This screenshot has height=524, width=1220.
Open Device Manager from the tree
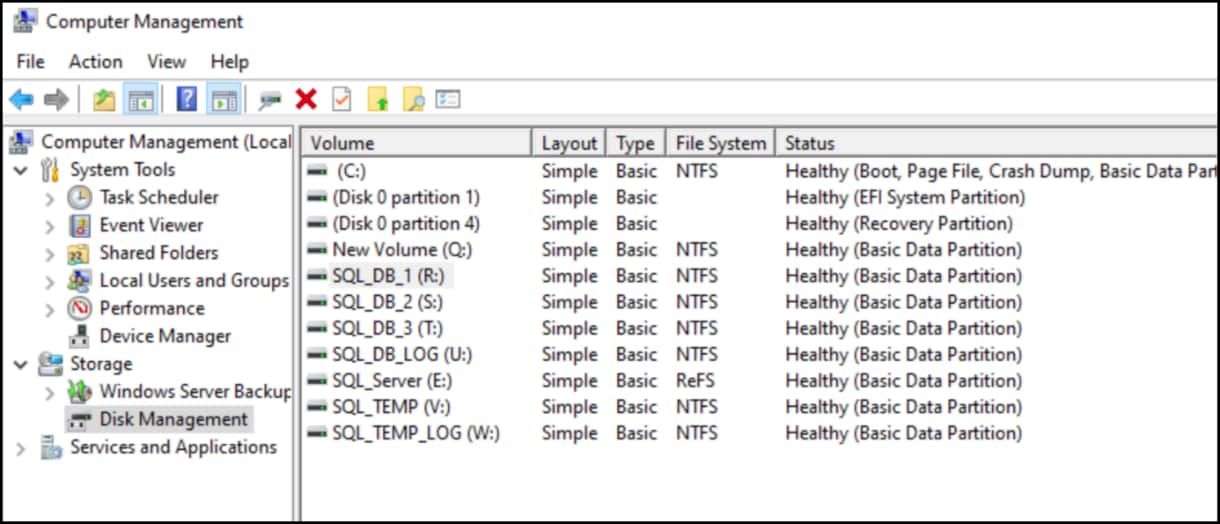tap(165, 336)
